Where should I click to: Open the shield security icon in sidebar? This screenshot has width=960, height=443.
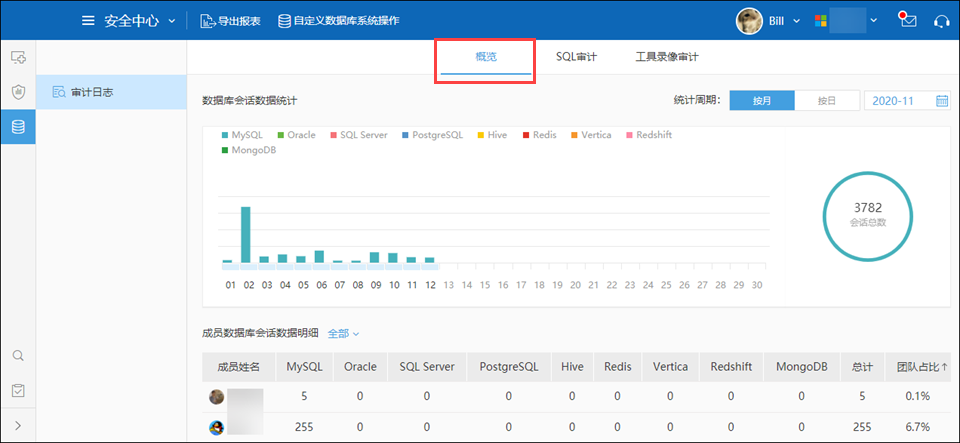pos(18,92)
